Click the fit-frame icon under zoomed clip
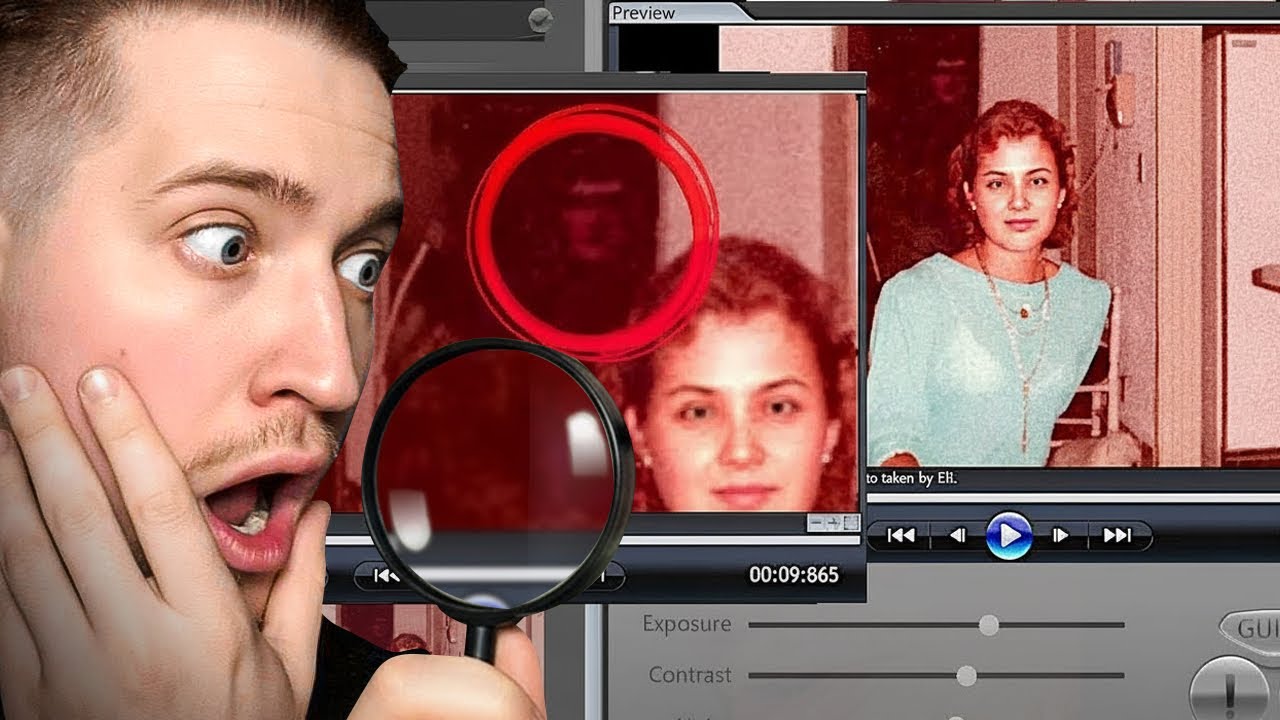The width and height of the screenshot is (1280, 720). [851, 523]
